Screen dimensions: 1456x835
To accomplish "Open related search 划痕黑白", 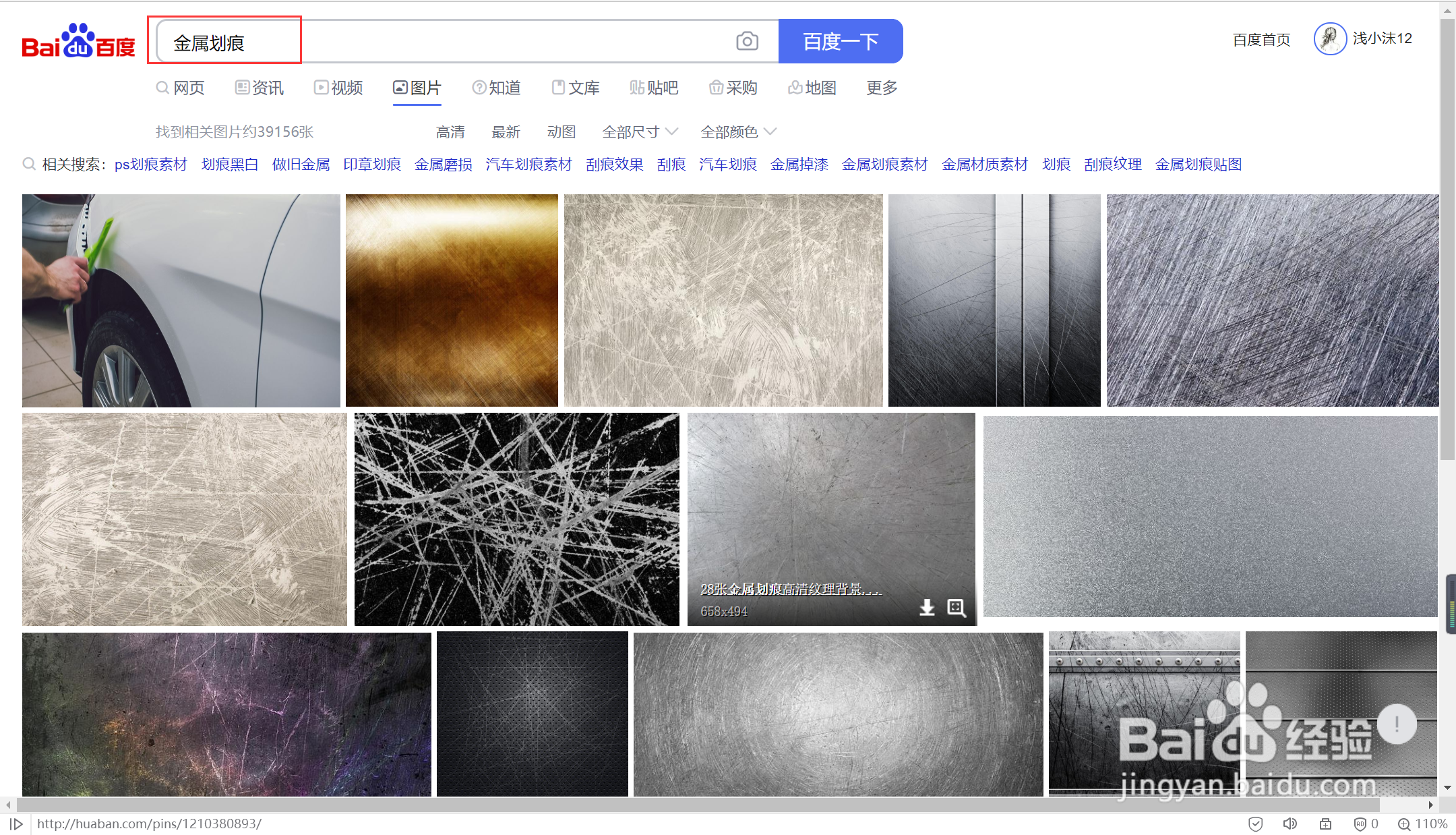I will pos(230,165).
